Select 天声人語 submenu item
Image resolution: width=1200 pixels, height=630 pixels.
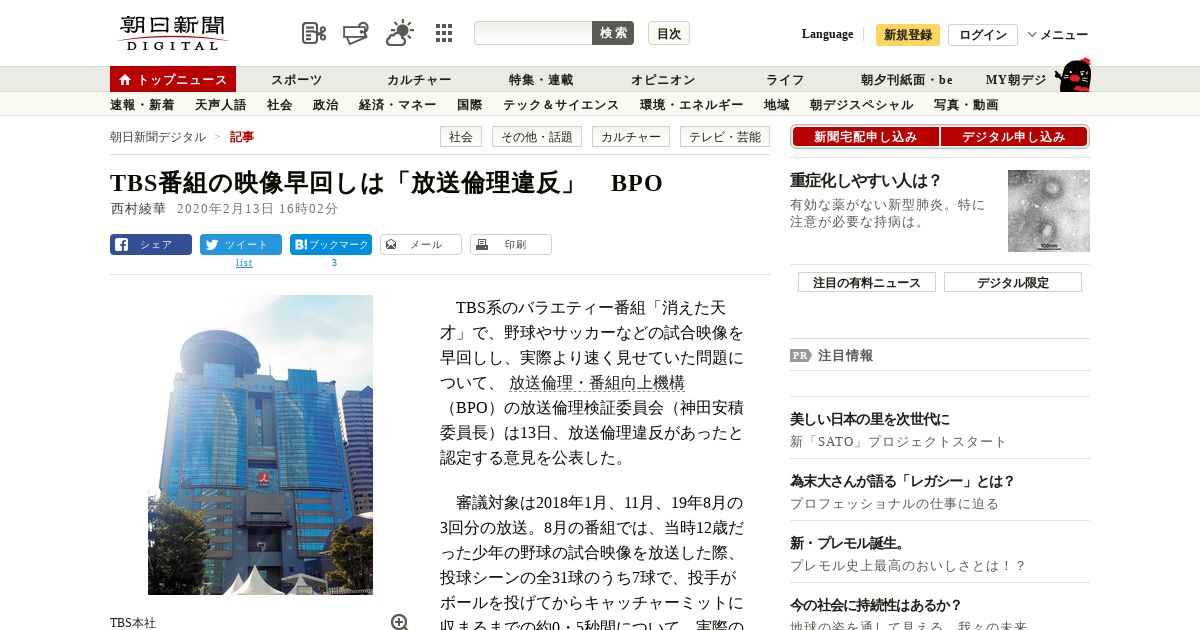[220, 104]
